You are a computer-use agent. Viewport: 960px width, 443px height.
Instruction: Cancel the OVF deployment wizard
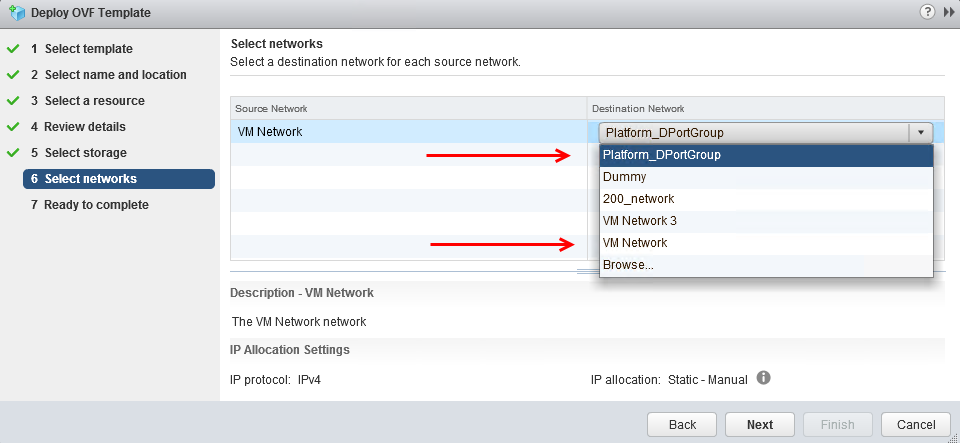(915, 425)
